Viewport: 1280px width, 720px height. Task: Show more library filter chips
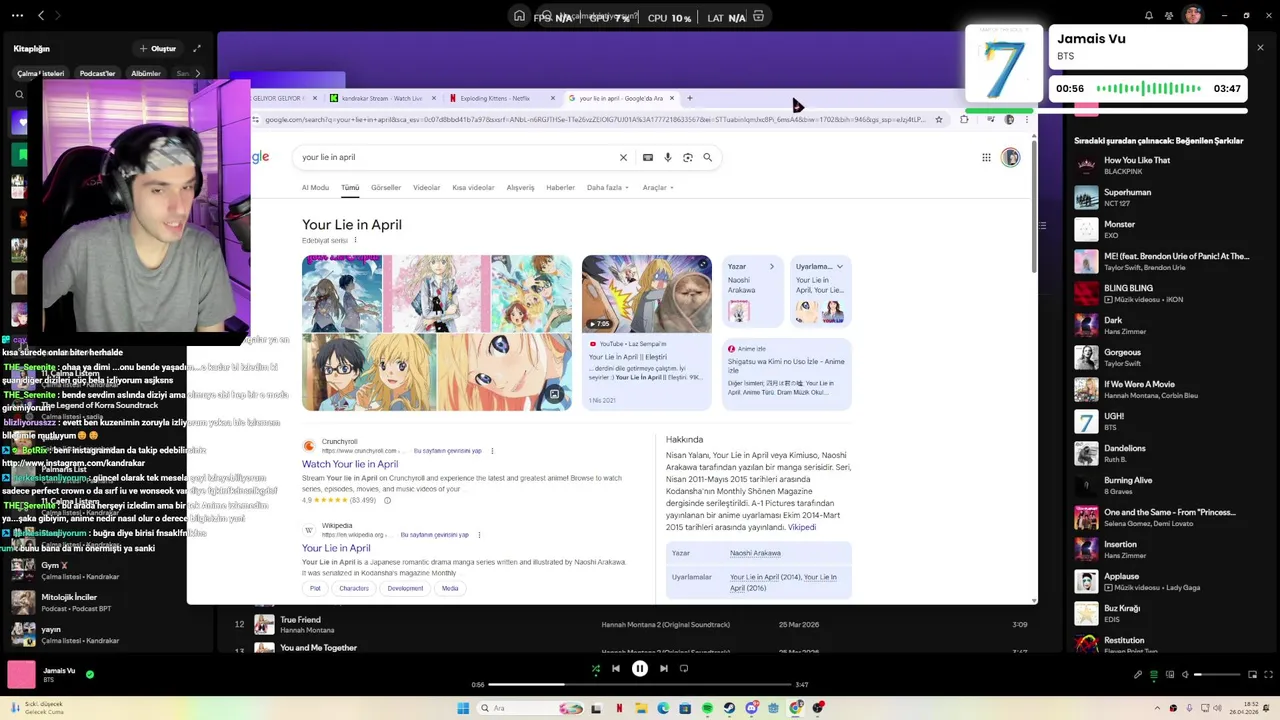(197, 73)
